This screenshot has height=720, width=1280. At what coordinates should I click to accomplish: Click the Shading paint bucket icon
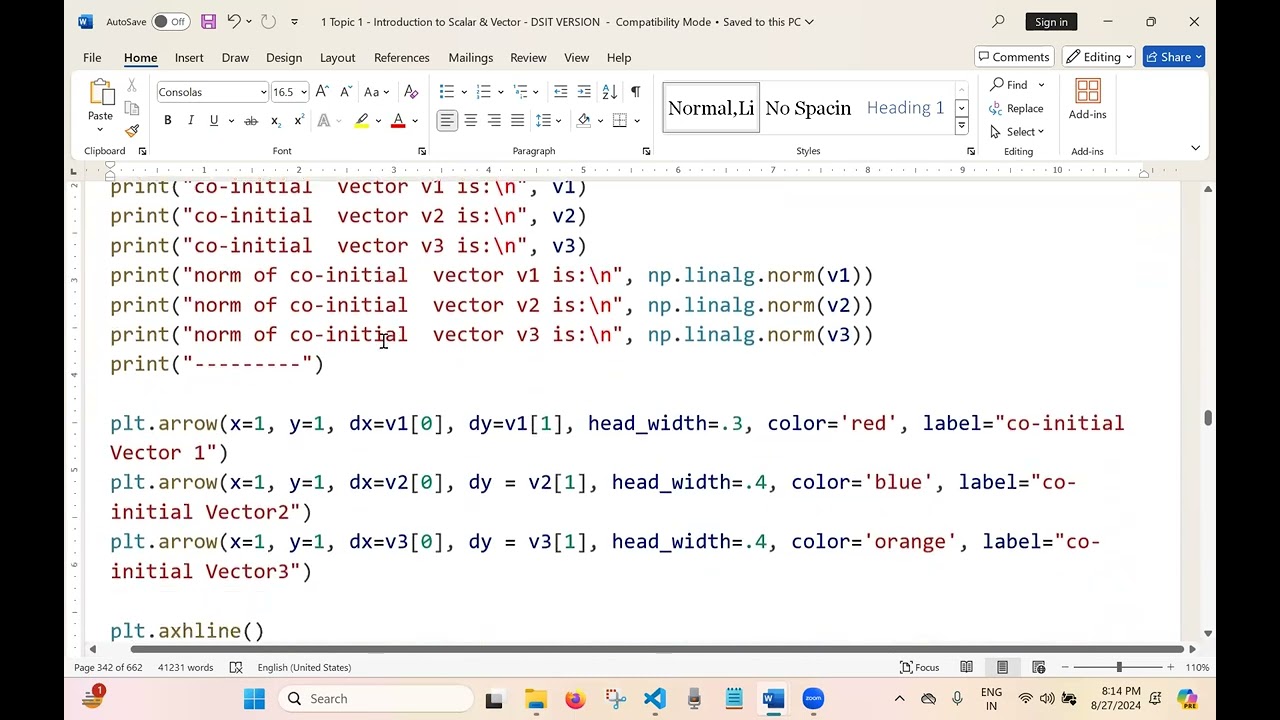(584, 121)
